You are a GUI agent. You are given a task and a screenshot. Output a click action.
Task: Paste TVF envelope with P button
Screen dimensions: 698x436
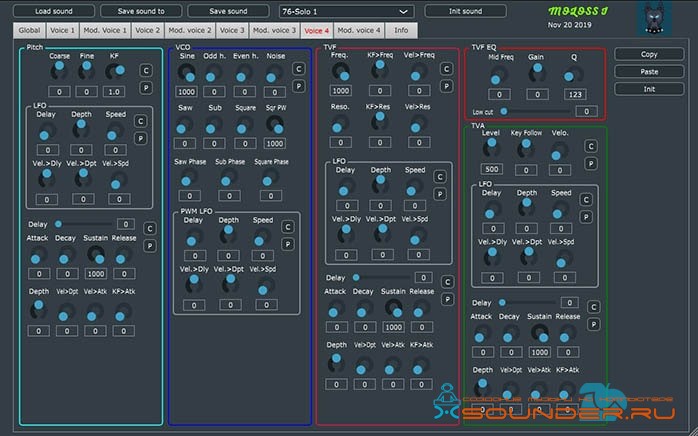pyautogui.click(x=447, y=299)
